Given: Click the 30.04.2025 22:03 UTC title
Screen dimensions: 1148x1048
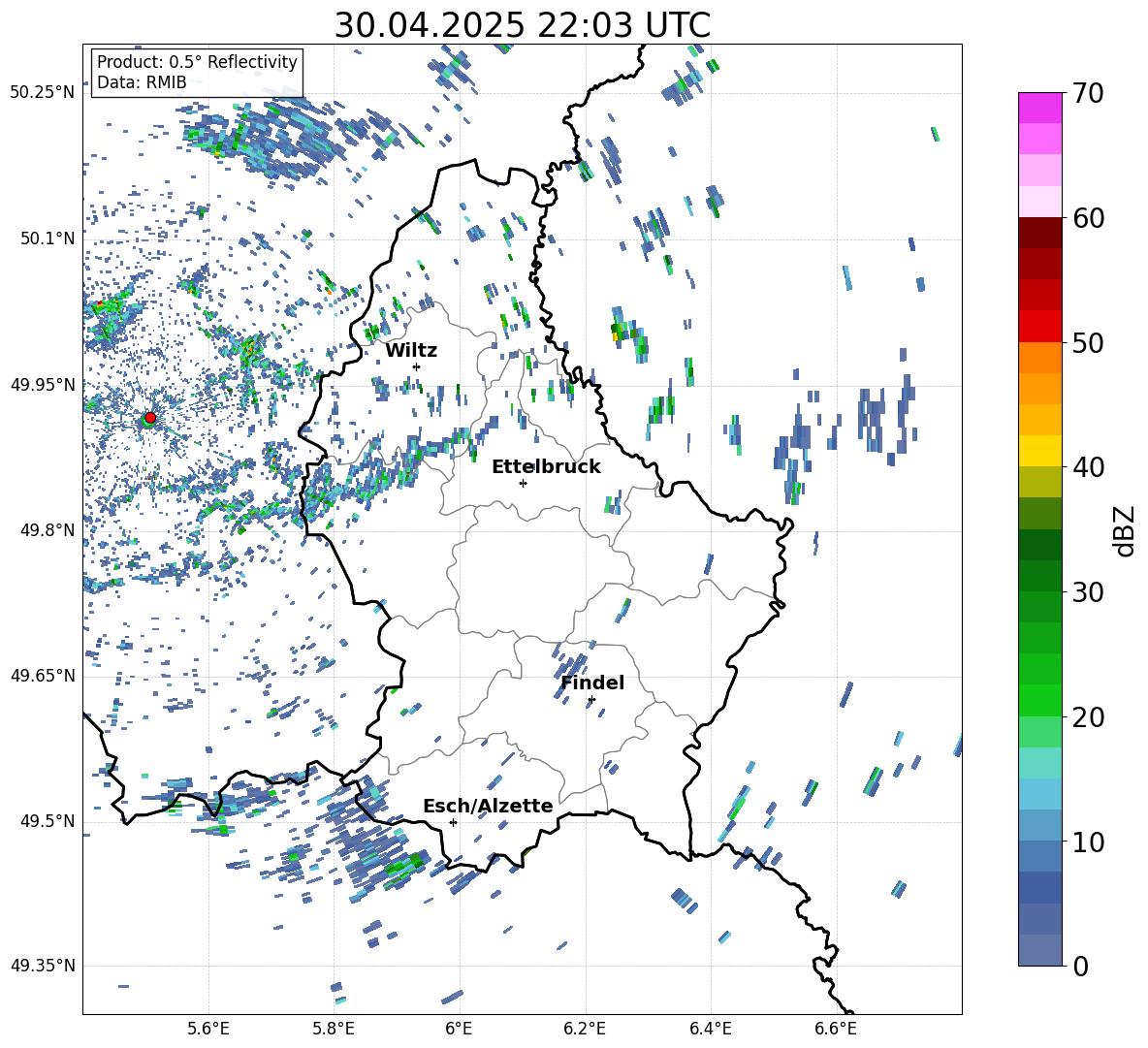Looking at the screenshot, I should (x=523, y=25).
